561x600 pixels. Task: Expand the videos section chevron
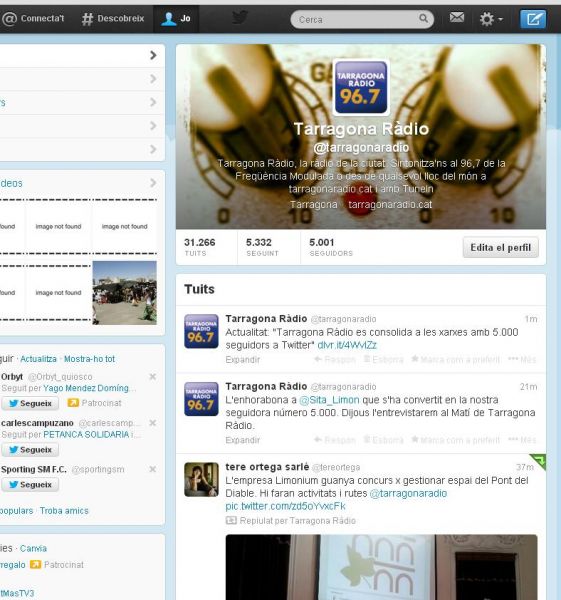153,183
